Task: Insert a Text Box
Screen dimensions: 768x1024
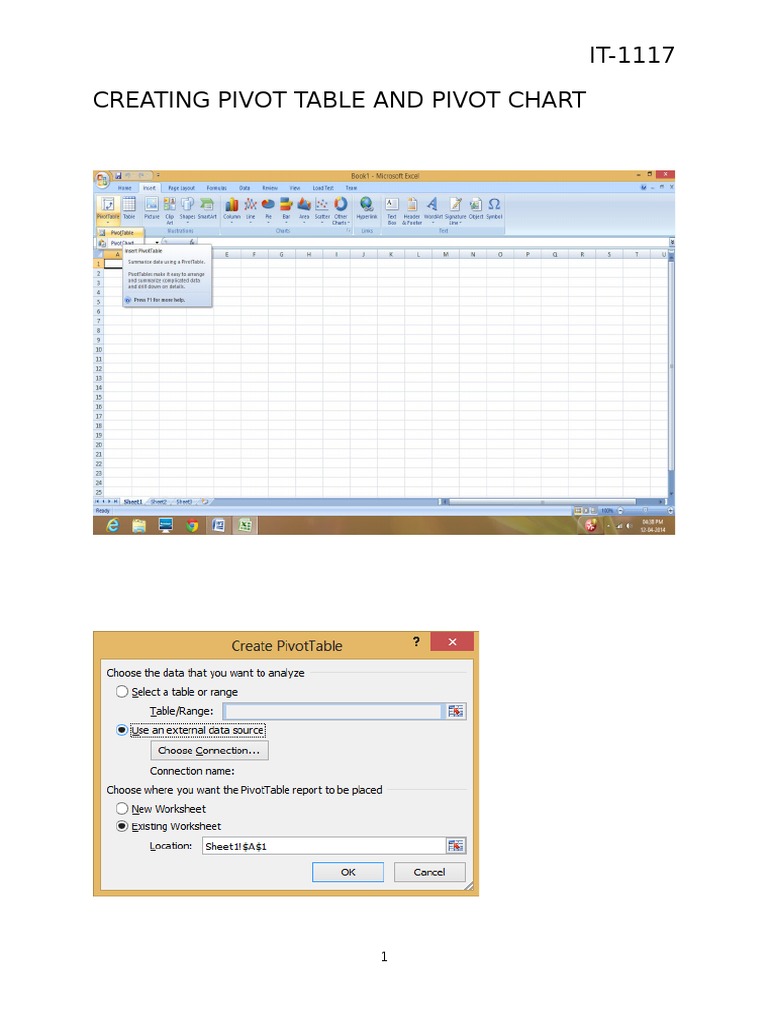Action: click(392, 210)
